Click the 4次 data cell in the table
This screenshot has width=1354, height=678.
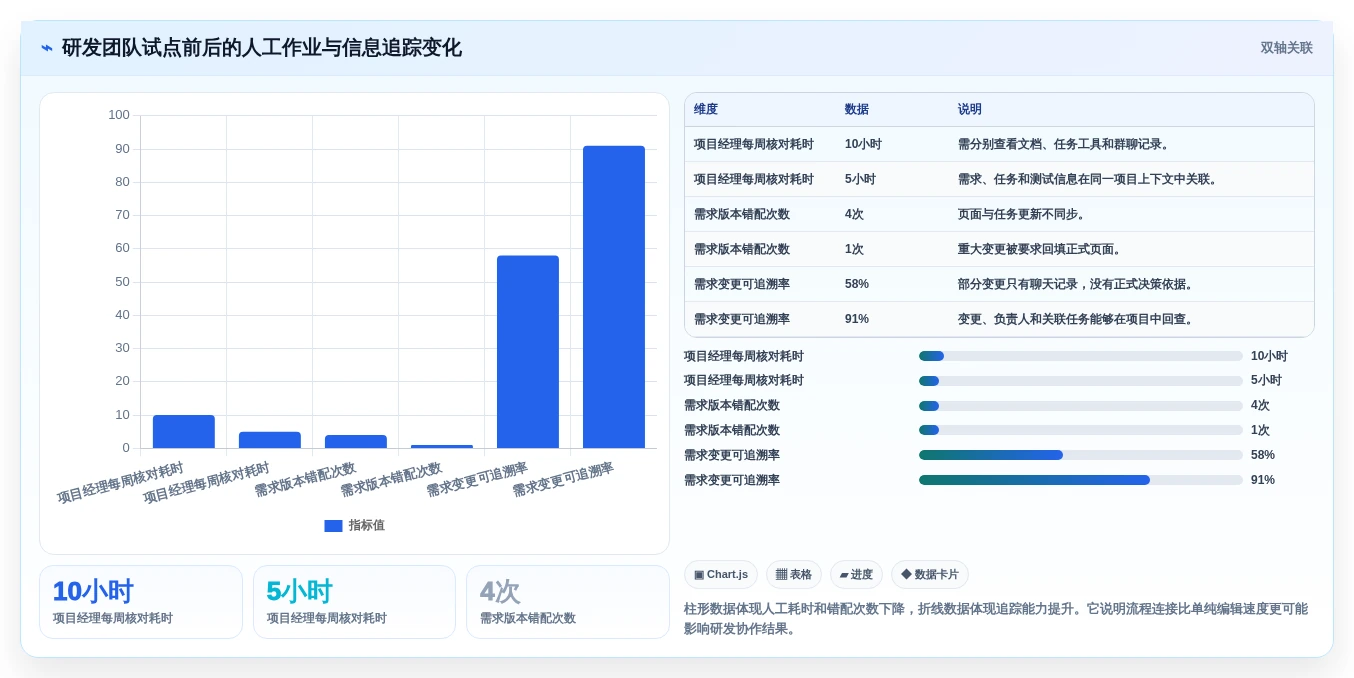pyautogui.click(x=855, y=215)
